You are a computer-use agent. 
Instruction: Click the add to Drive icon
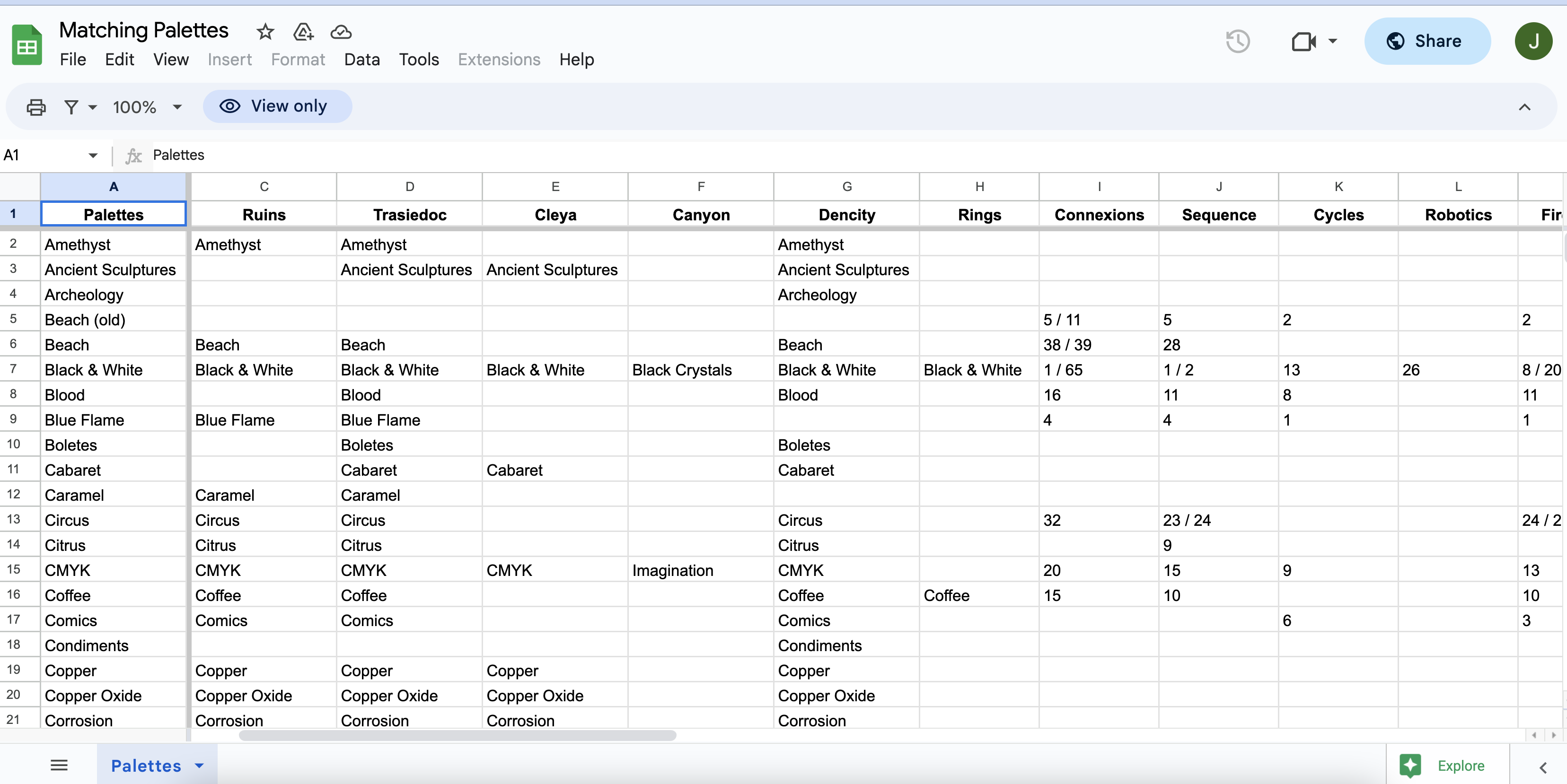pos(303,32)
